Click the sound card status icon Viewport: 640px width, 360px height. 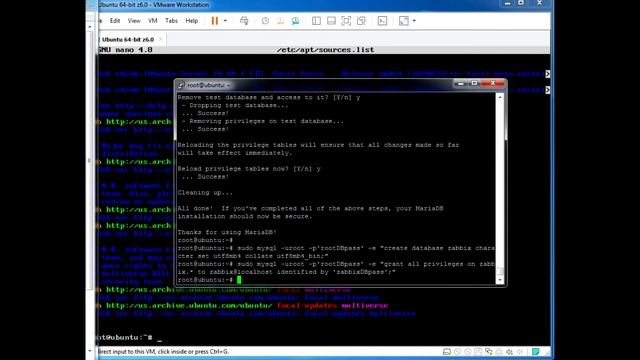coord(509,351)
